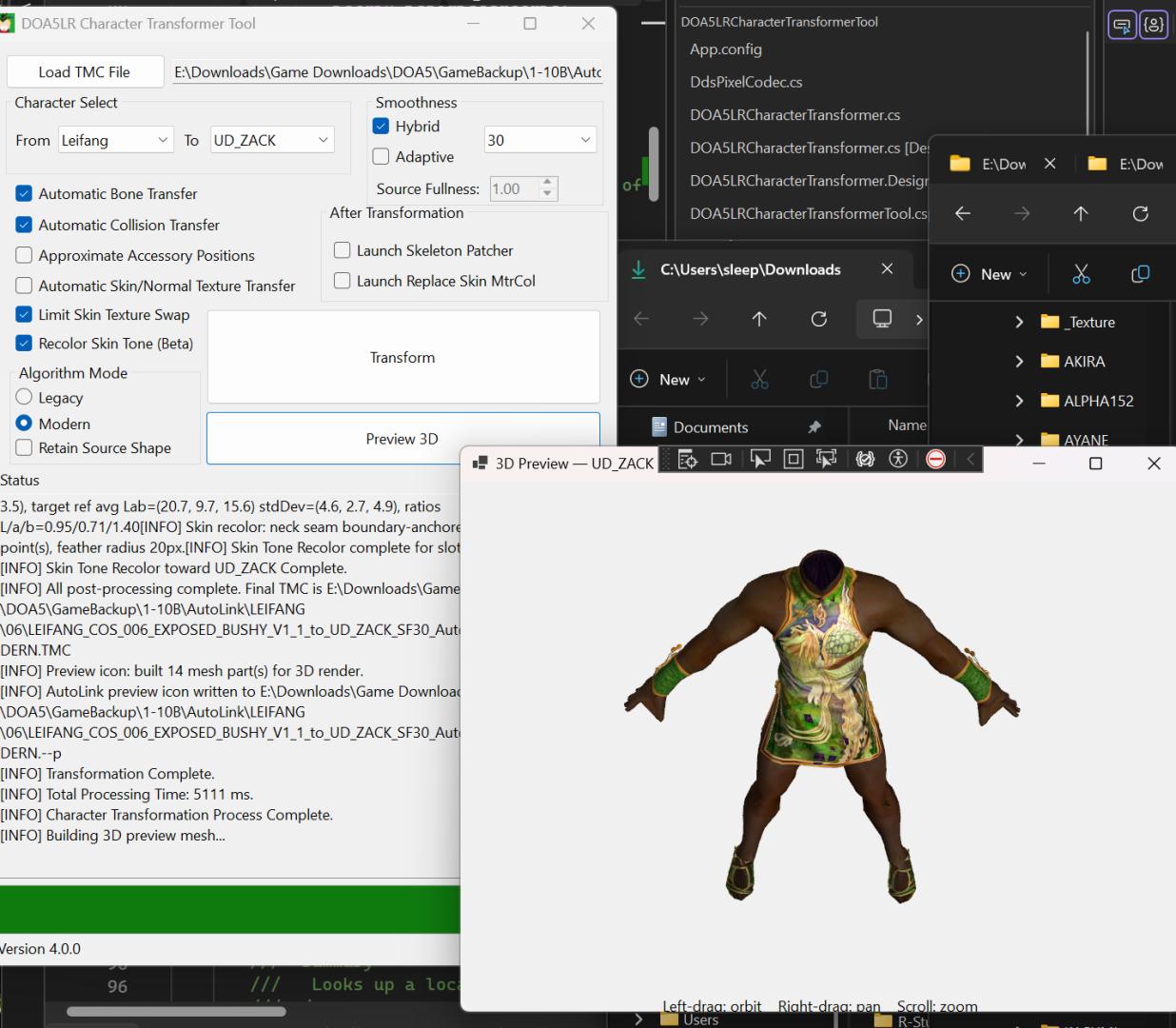The width and height of the screenshot is (1176, 1028).
Task: Go up one level in E:\Dow explorer
Action: click(1081, 213)
